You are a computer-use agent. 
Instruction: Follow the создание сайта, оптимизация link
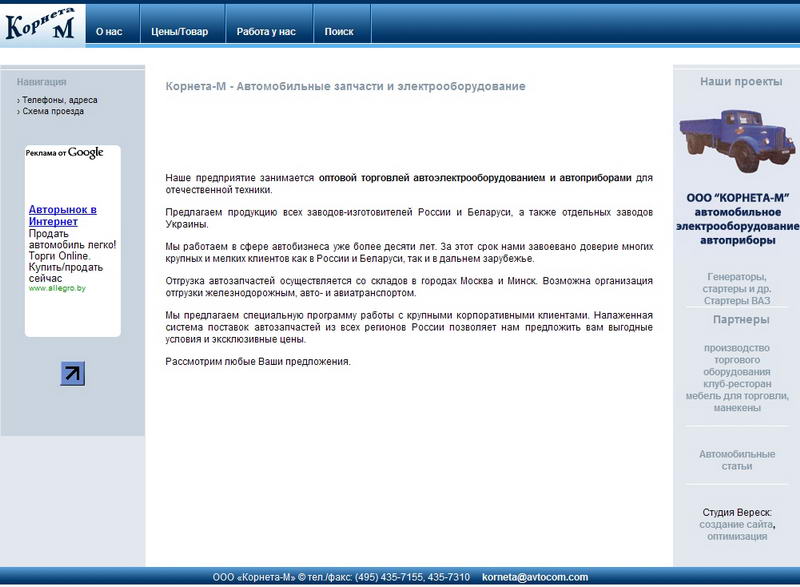click(737, 530)
